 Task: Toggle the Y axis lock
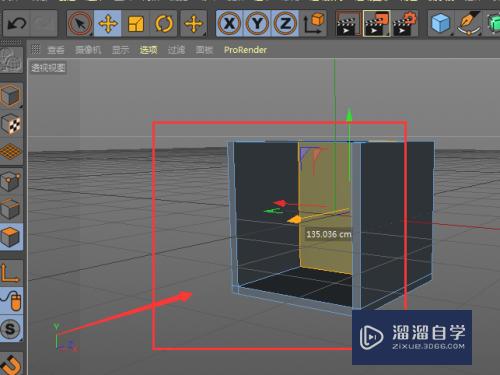pyautogui.click(x=257, y=23)
